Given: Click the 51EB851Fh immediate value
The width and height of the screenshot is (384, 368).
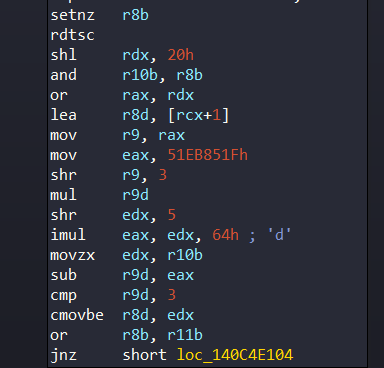Looking at the screenshot, I should coord(208,155).
